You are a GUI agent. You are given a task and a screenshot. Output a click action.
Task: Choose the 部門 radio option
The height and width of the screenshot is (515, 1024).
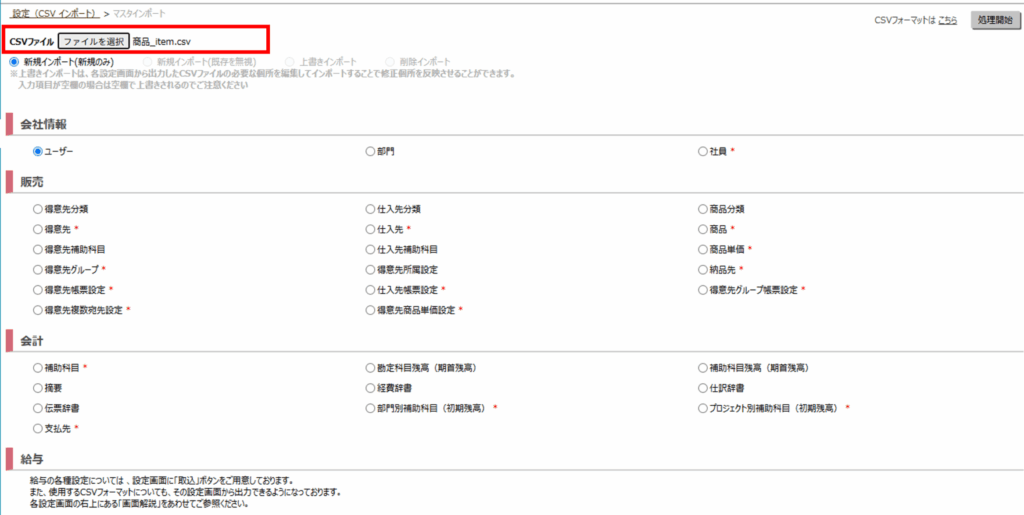(370, 151)
